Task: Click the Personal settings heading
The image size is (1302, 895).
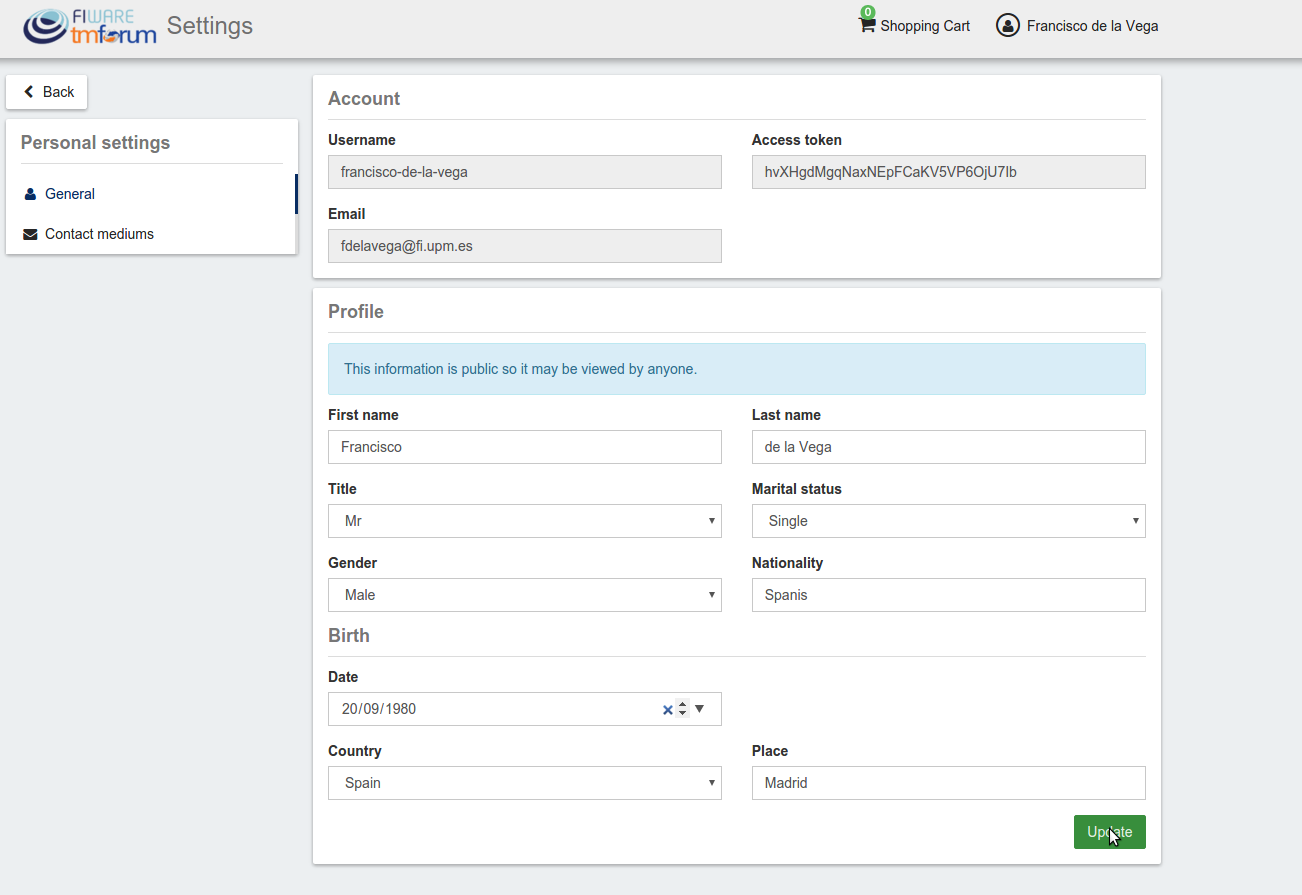Action: click(95, 143)
